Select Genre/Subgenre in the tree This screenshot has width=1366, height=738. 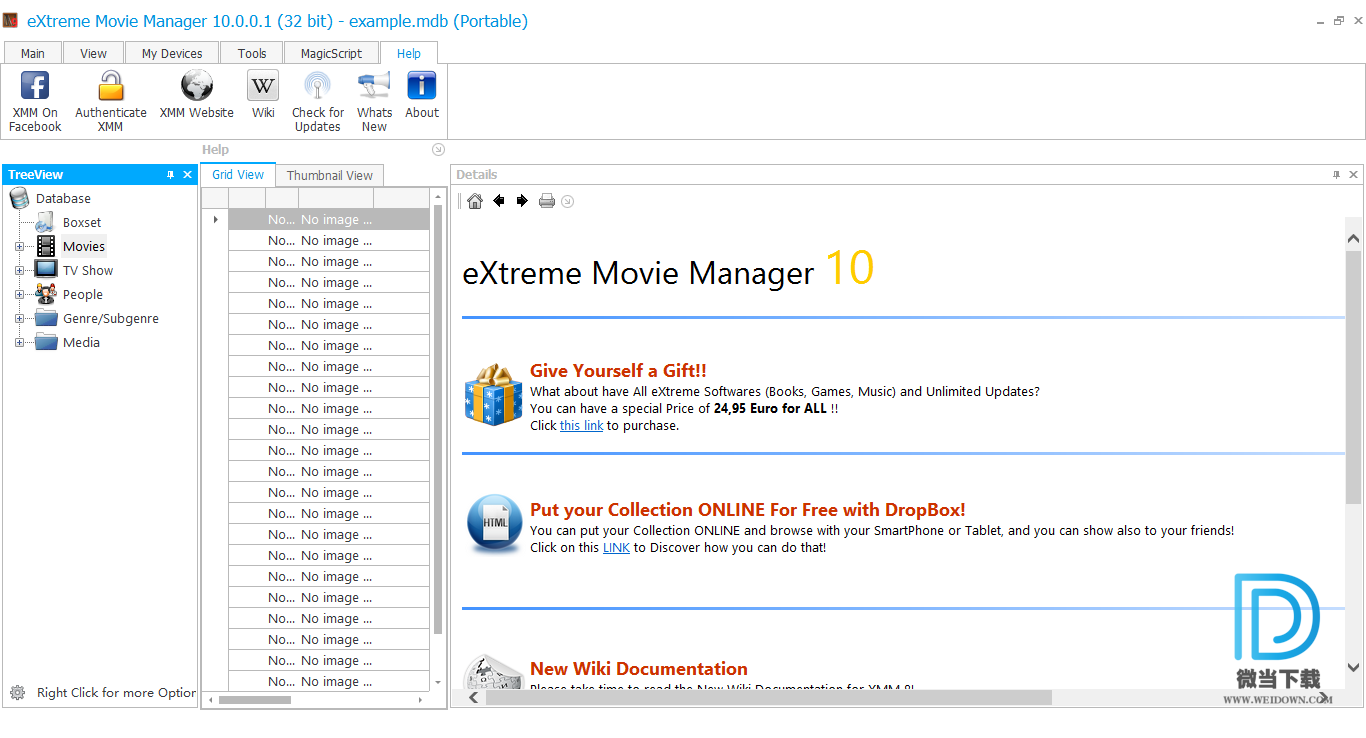111,319
